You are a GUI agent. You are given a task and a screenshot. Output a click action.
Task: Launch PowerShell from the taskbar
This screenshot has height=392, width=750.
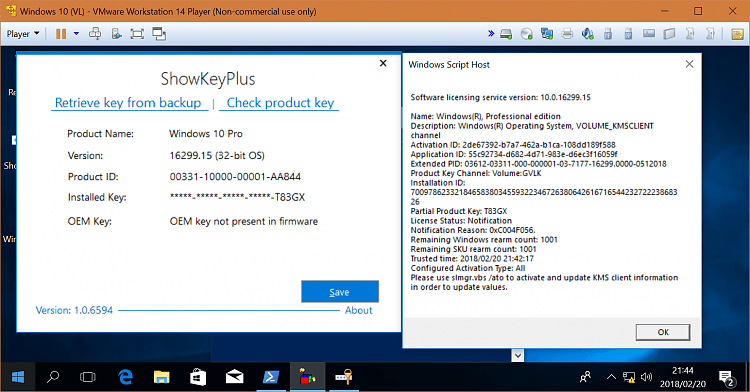tap(271, 377)
